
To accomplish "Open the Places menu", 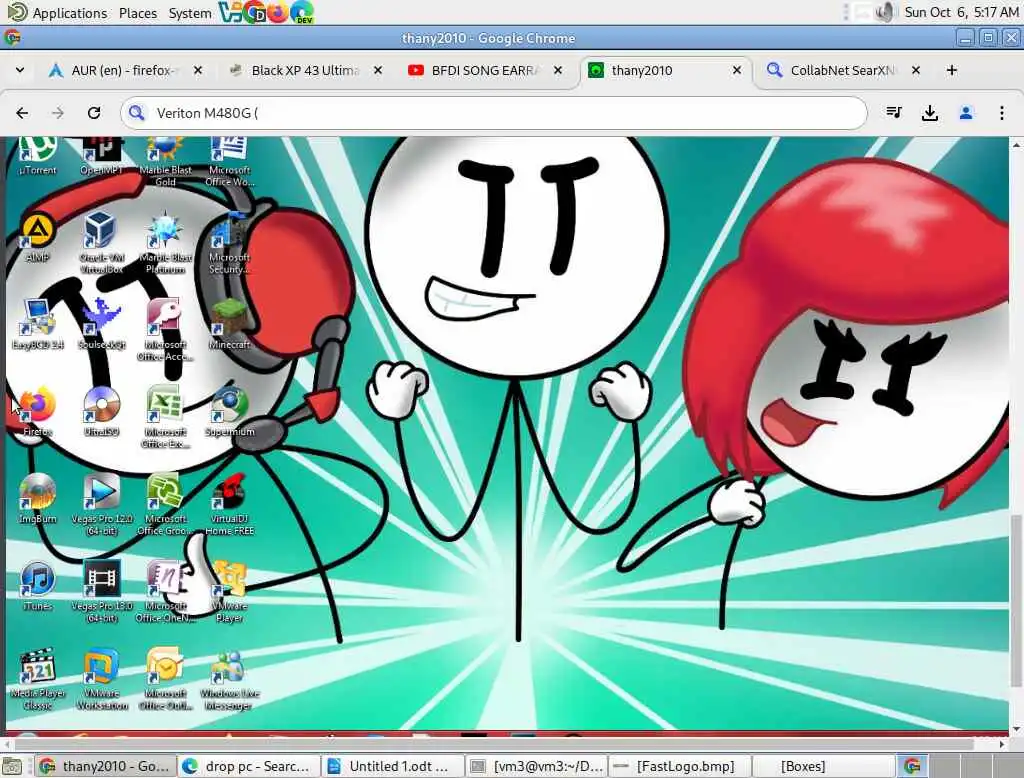I will [138, 13].
